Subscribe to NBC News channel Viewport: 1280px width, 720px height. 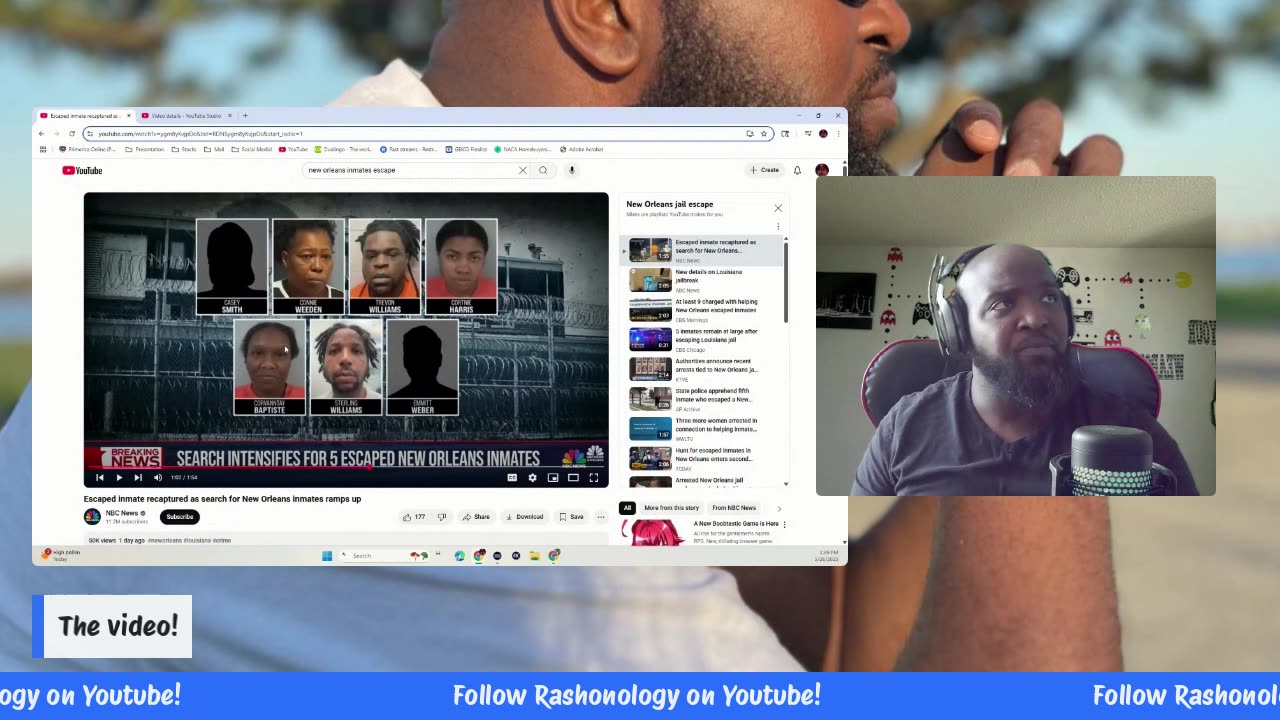click(180, 517)
